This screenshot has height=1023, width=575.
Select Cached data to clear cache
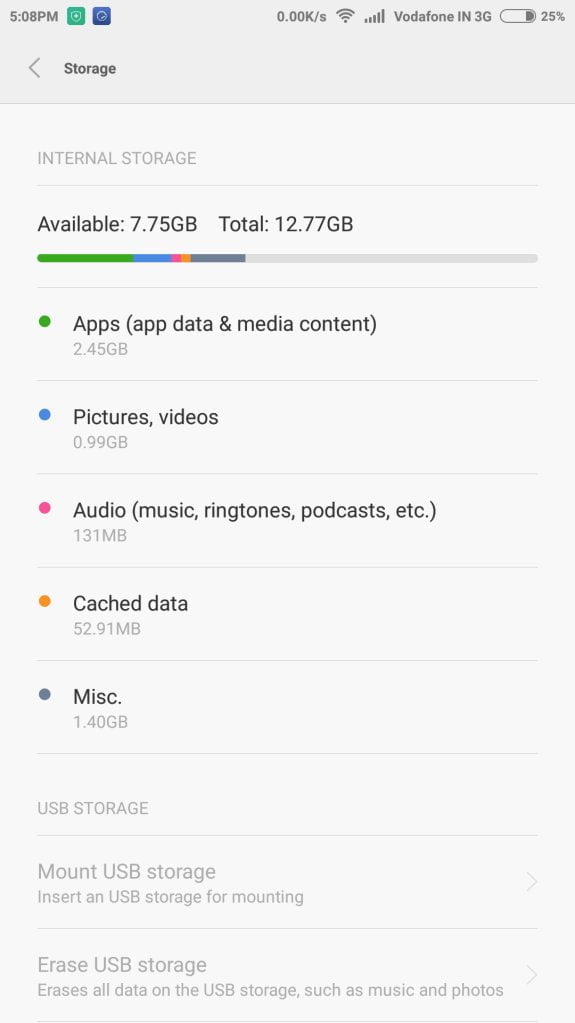[x=287, y=614]
